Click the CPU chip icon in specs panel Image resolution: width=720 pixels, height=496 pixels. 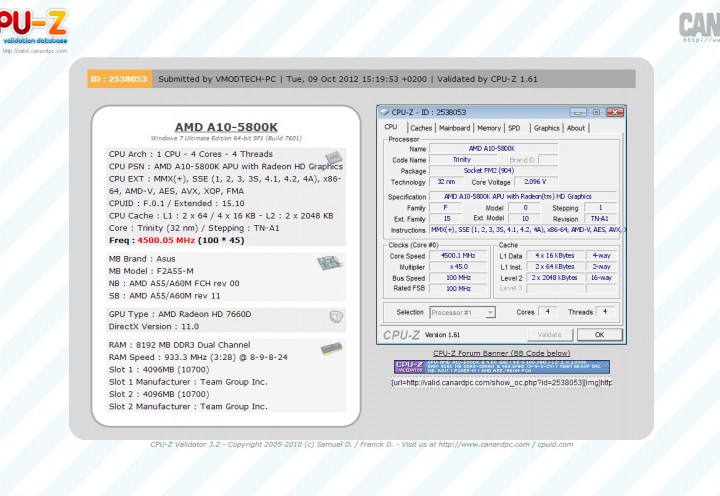(x=333, y=157)
